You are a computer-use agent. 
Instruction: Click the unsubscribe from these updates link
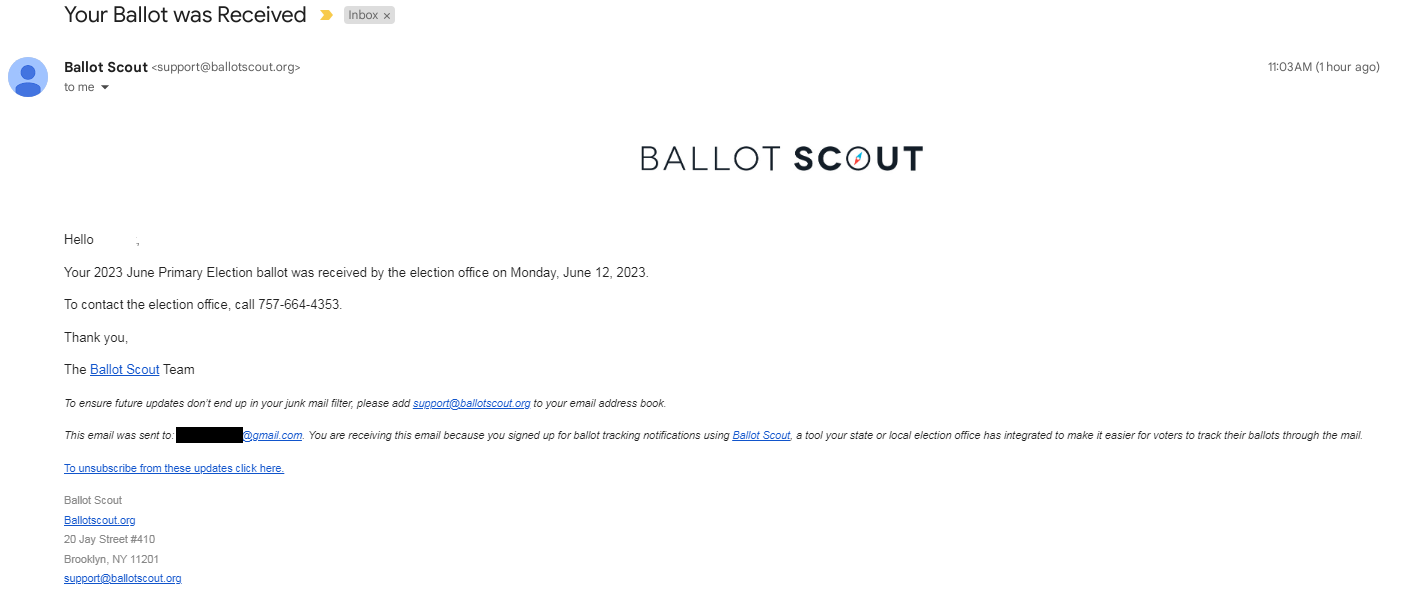(174, 468)
